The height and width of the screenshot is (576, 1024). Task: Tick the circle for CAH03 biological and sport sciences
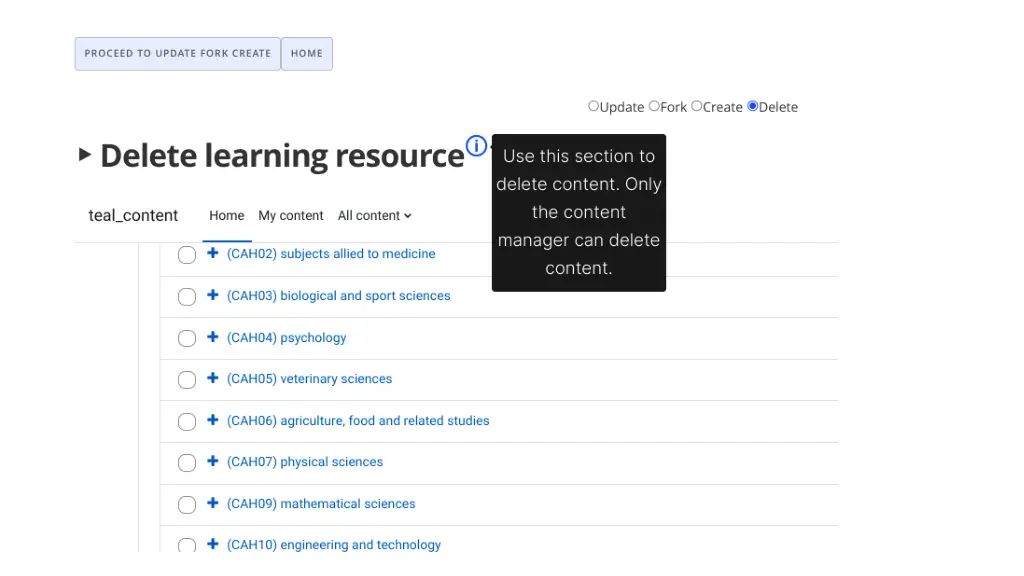pyautogui.click(x=187, y=296)
